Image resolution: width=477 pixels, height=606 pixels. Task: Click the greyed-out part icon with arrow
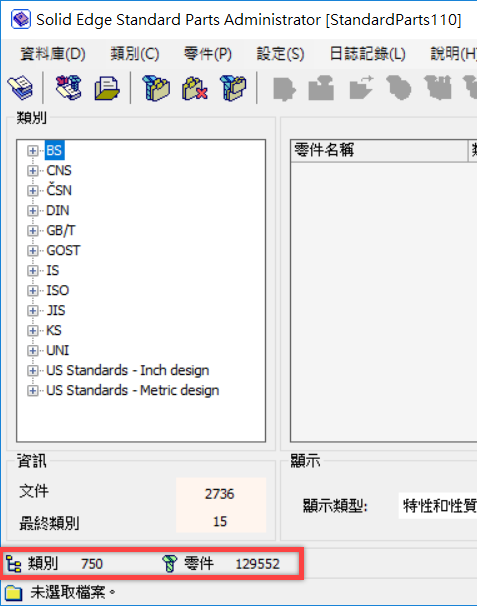coord(361,88)
